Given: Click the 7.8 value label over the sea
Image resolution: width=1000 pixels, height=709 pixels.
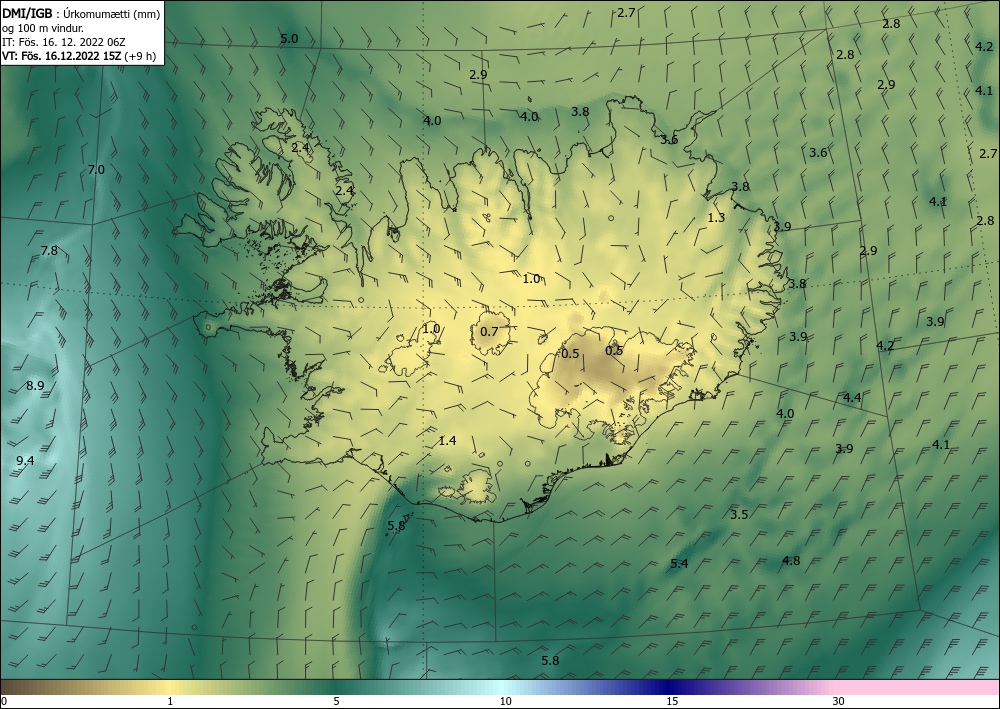Looking at the screenshot, I should pyautogui.click(x=49, y=251).
